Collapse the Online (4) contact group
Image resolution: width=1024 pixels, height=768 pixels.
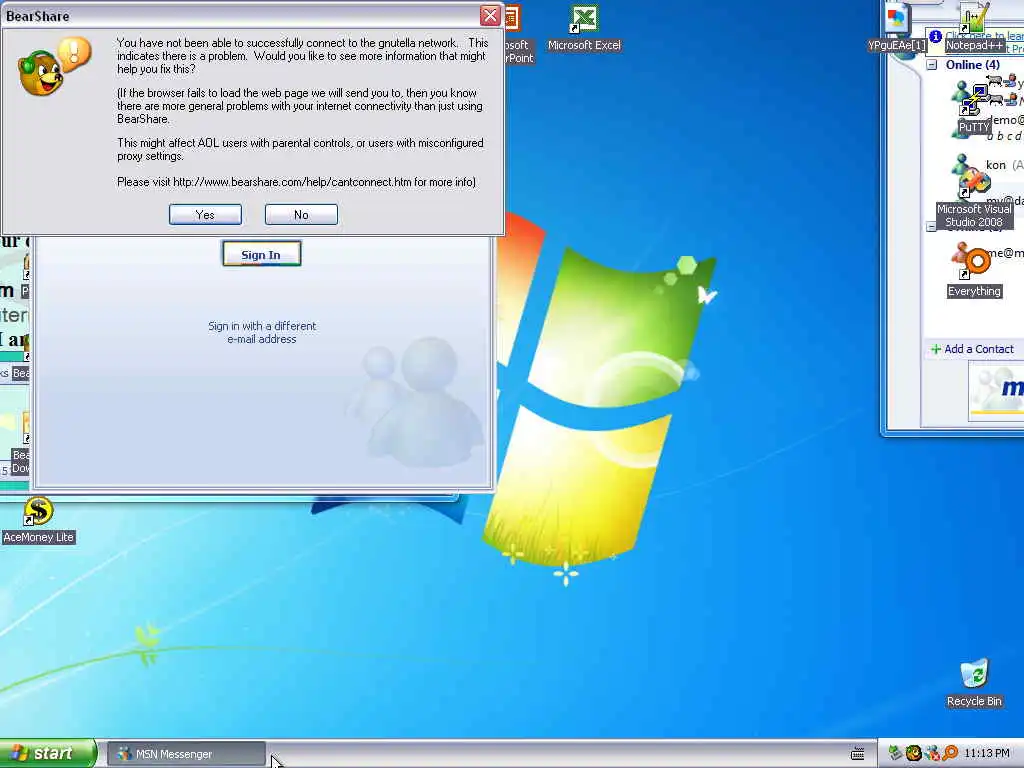pos(932,65)
